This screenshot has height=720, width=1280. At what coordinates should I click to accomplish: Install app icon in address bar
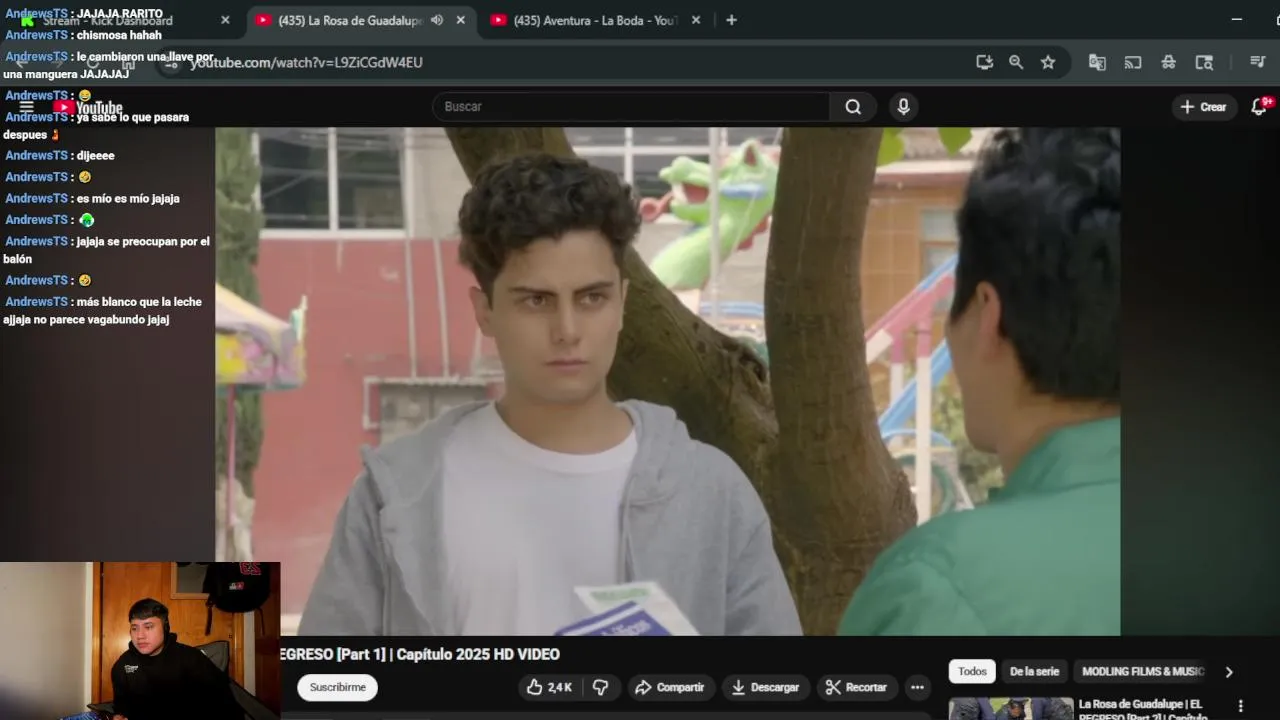click(985, 62)
